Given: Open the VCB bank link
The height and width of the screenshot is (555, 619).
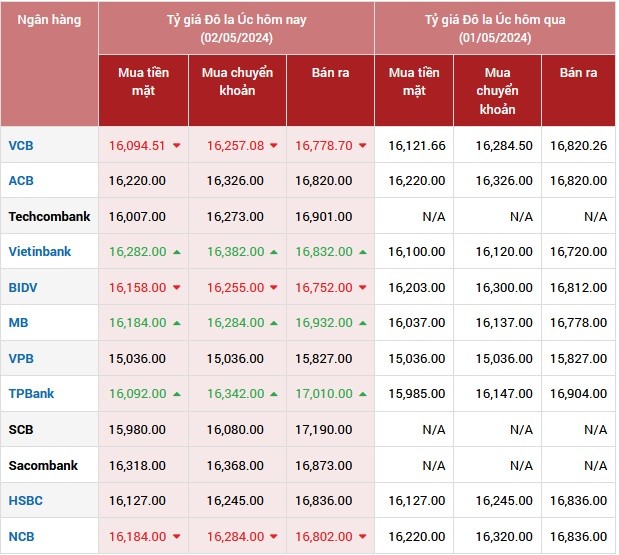Looking at the screenshot, I should 21,146.
